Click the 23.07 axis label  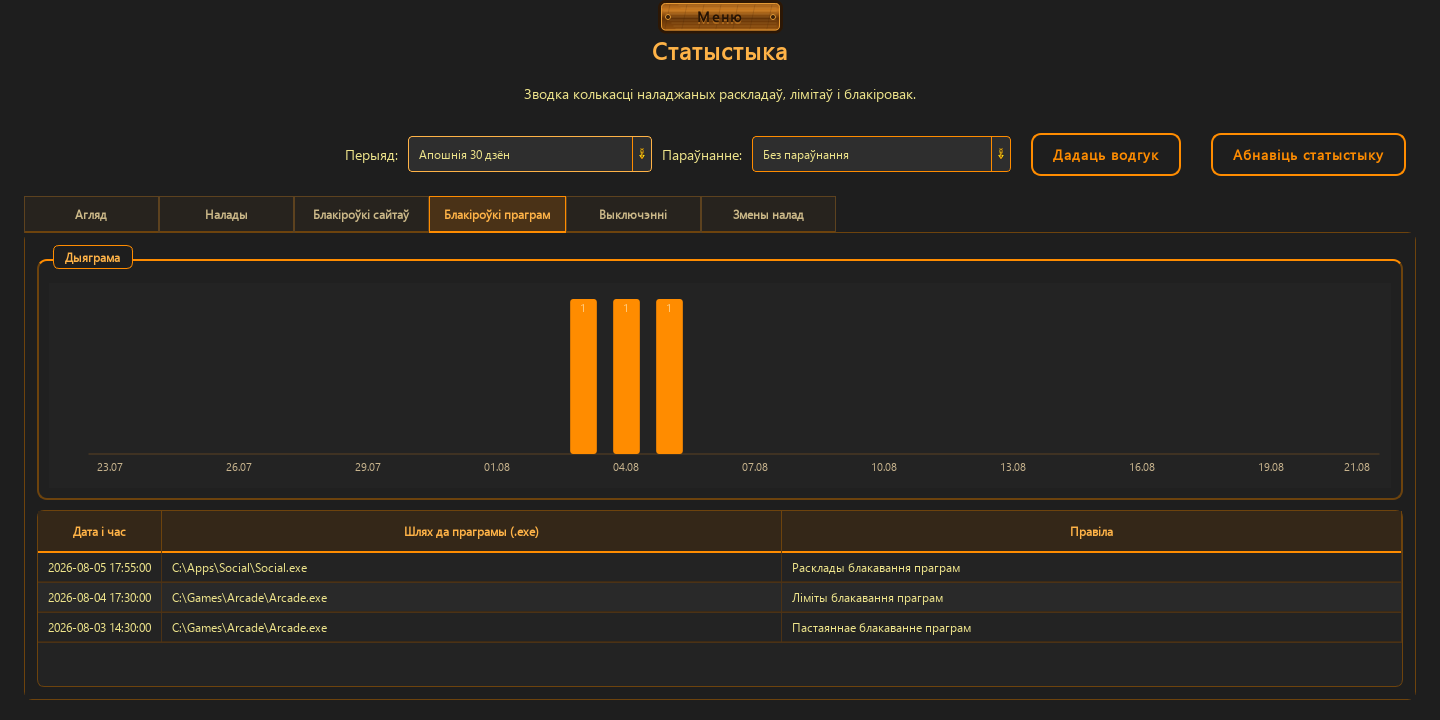click(110, 467)
